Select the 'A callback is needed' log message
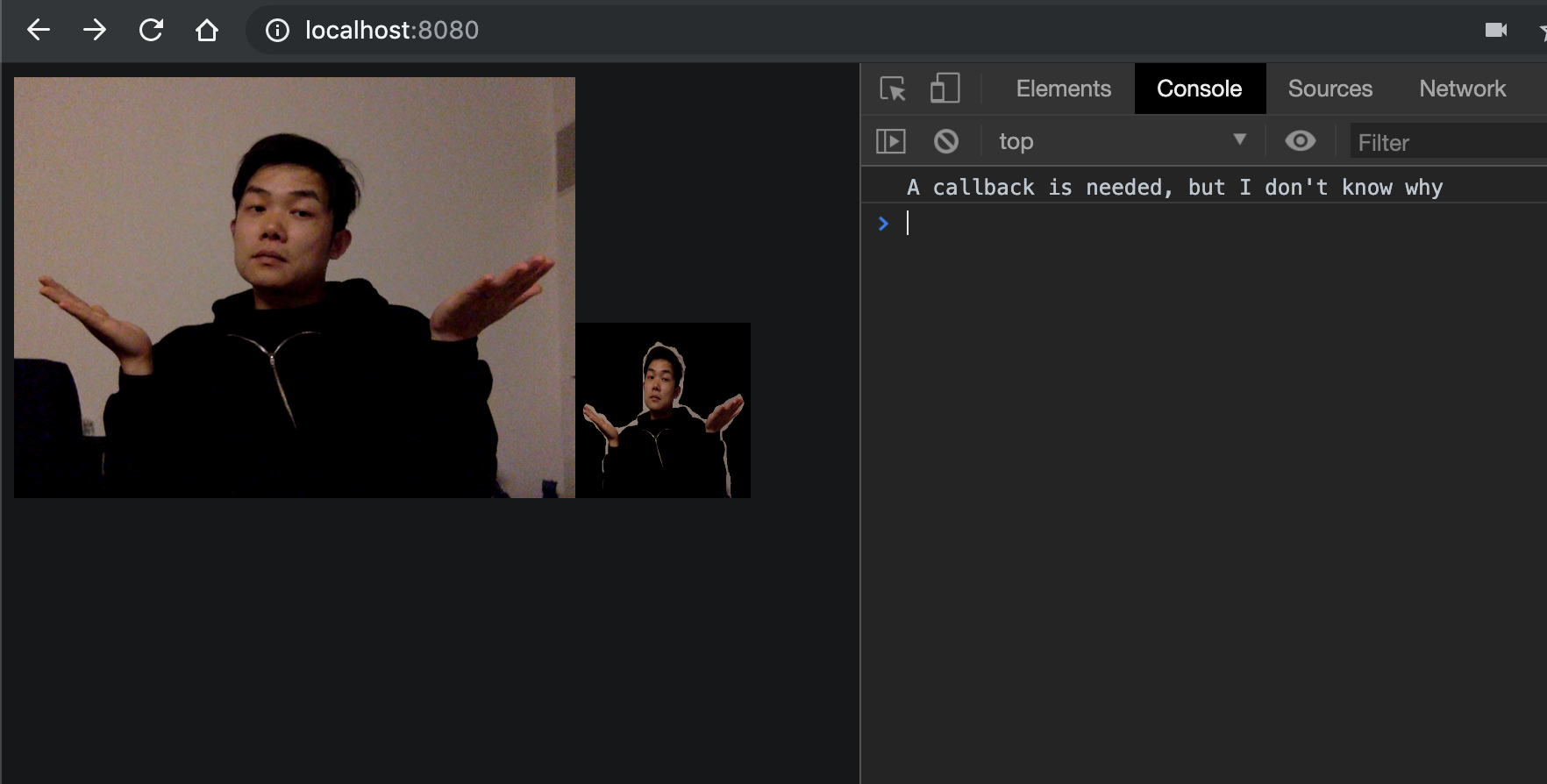Viewport: 1547px width, 784px height. (1174, 187)
